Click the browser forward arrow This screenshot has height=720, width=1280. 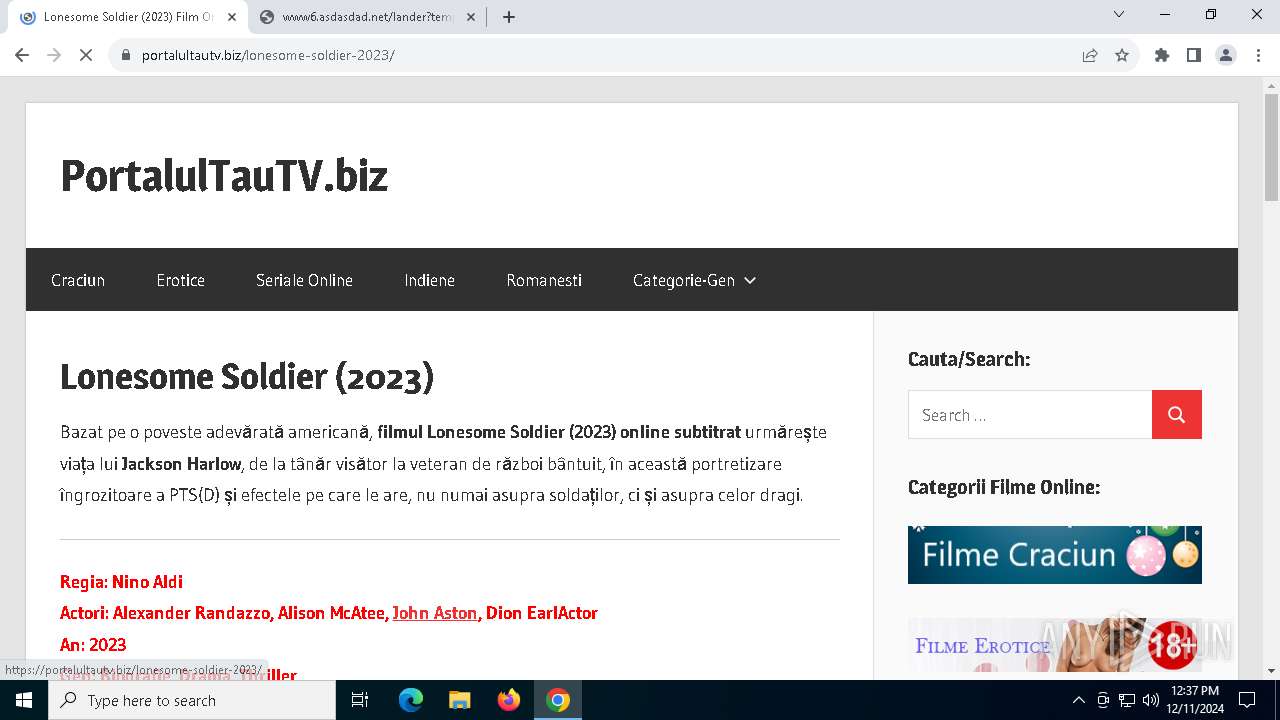[x=54, y=55]
